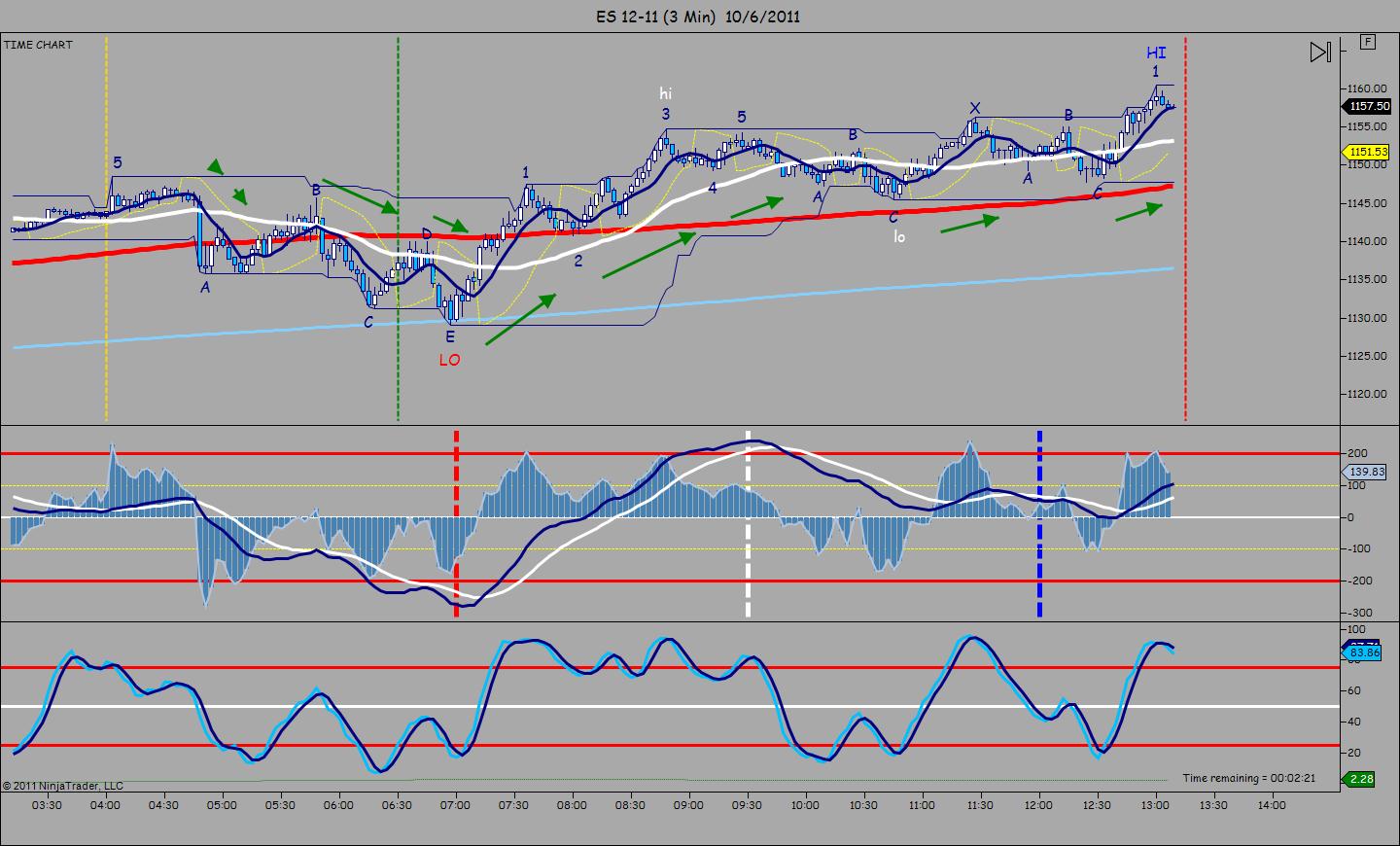Select the white 'hi' text annotation
Viewport: 1400px width, 846px height.
(665, 93)
